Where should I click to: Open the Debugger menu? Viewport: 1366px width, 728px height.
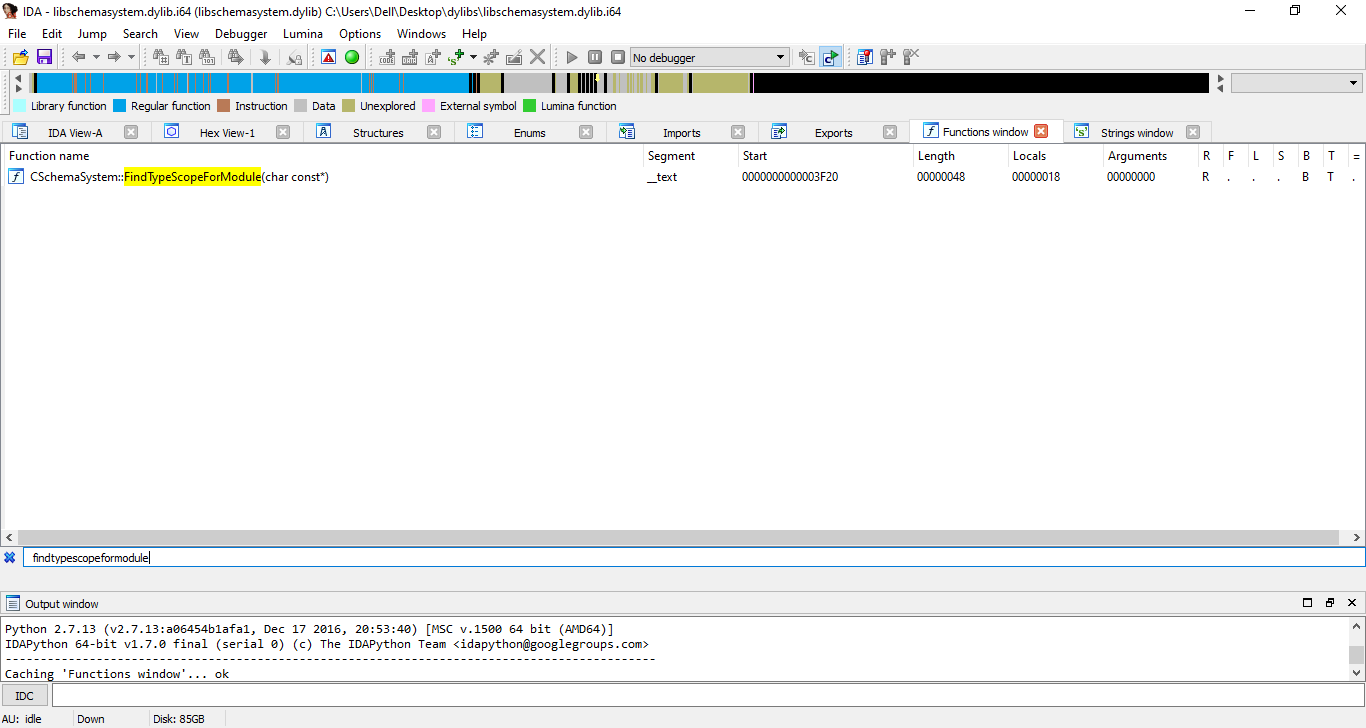pos(241,33)
